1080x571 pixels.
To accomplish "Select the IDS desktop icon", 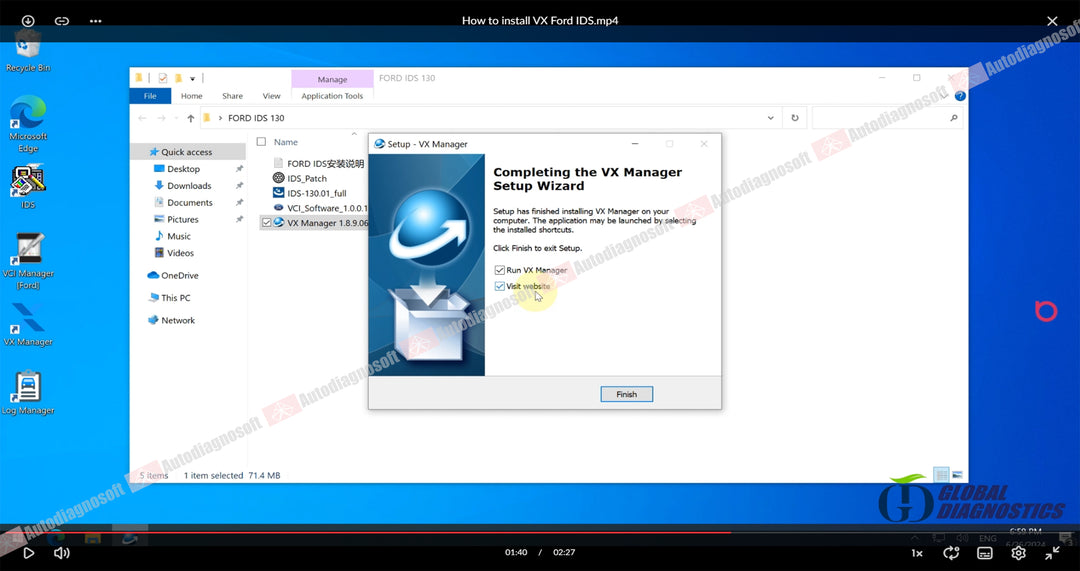I will (x=28, y=187).
